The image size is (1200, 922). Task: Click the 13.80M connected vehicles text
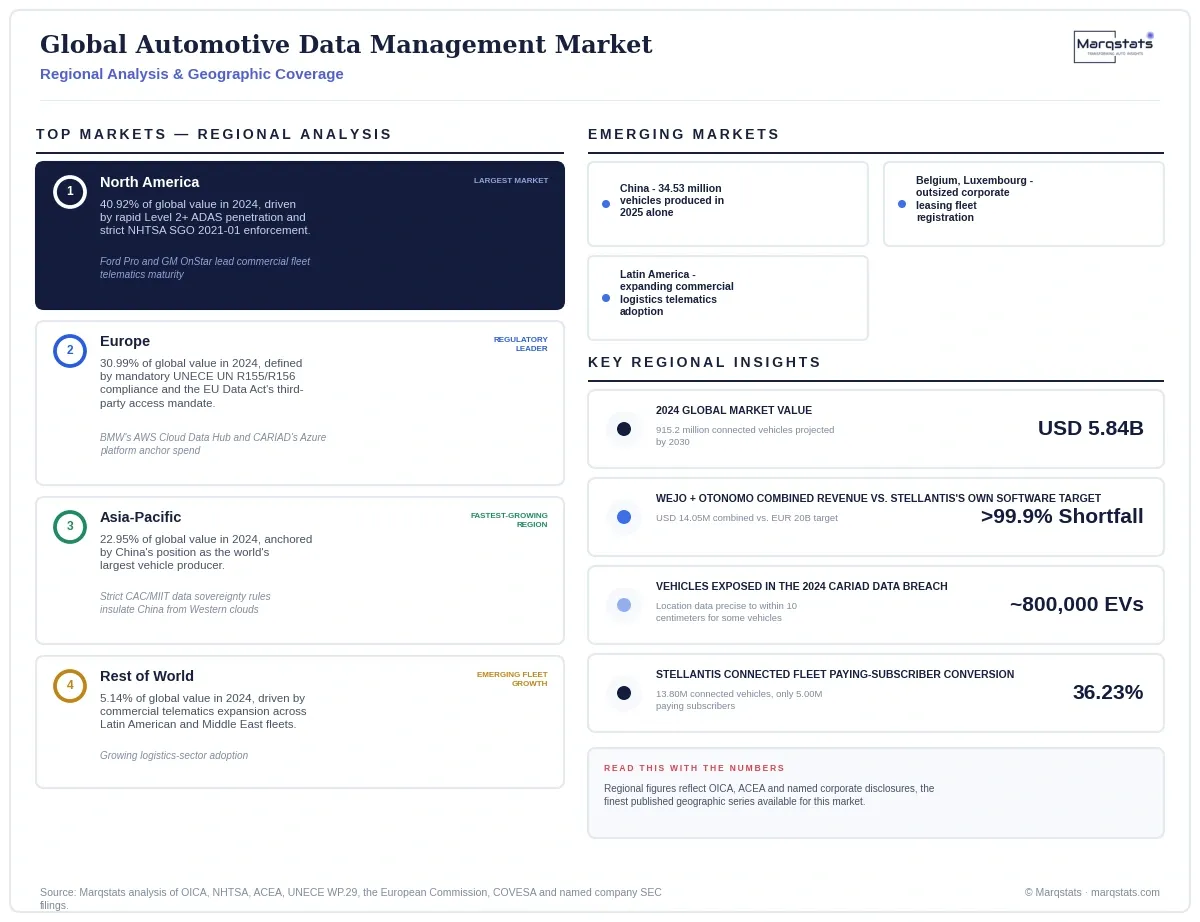click(x=739, y=700)
